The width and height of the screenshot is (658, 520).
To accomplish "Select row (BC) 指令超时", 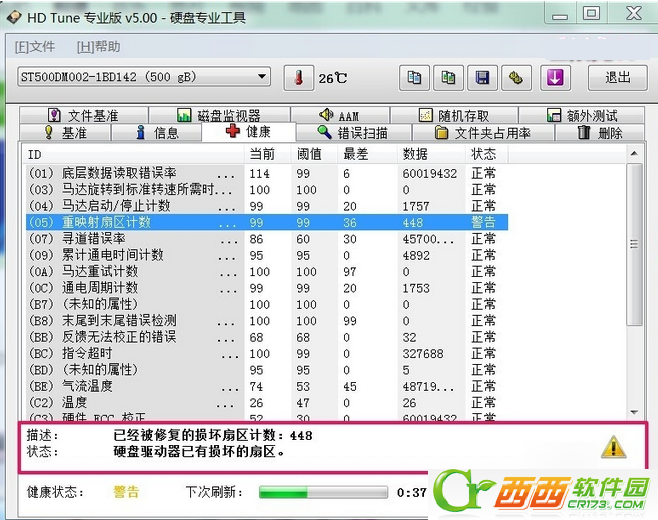I will (x=267, y=353).
